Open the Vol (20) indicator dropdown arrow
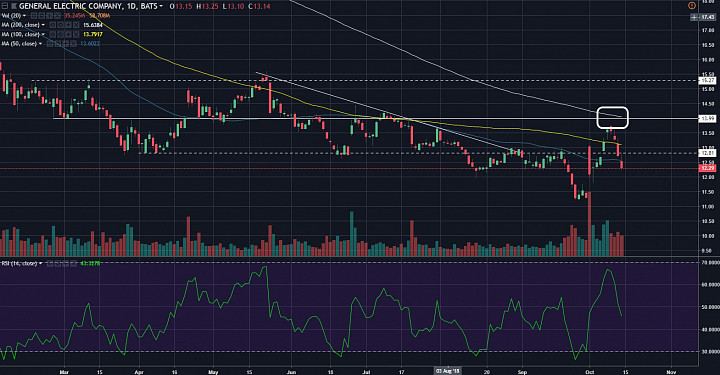 (x=24, y=16)
